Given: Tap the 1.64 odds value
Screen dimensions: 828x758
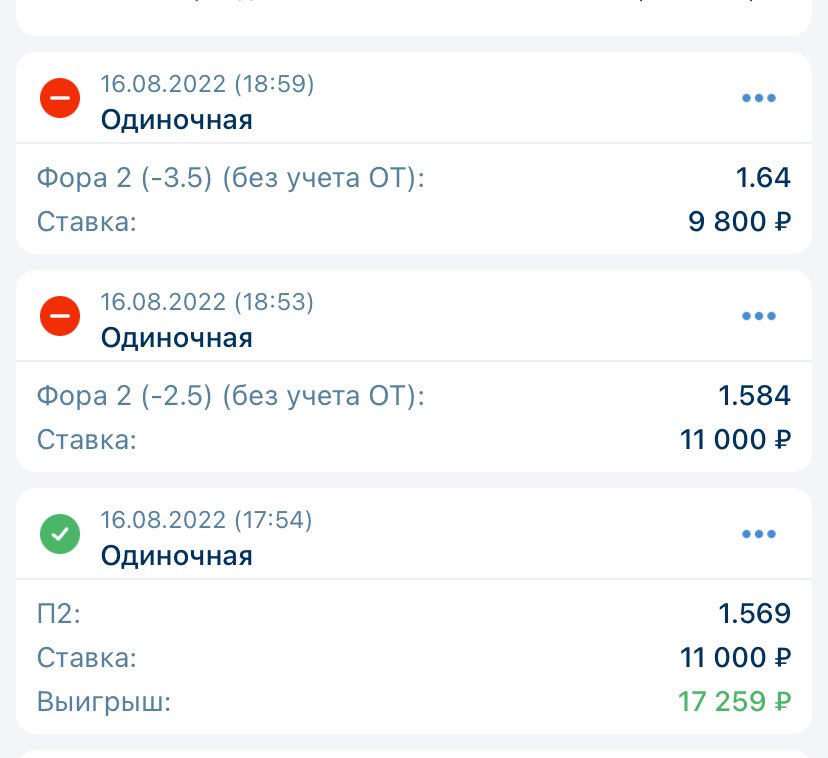Looking at the screenshot, I should (763, 179).
